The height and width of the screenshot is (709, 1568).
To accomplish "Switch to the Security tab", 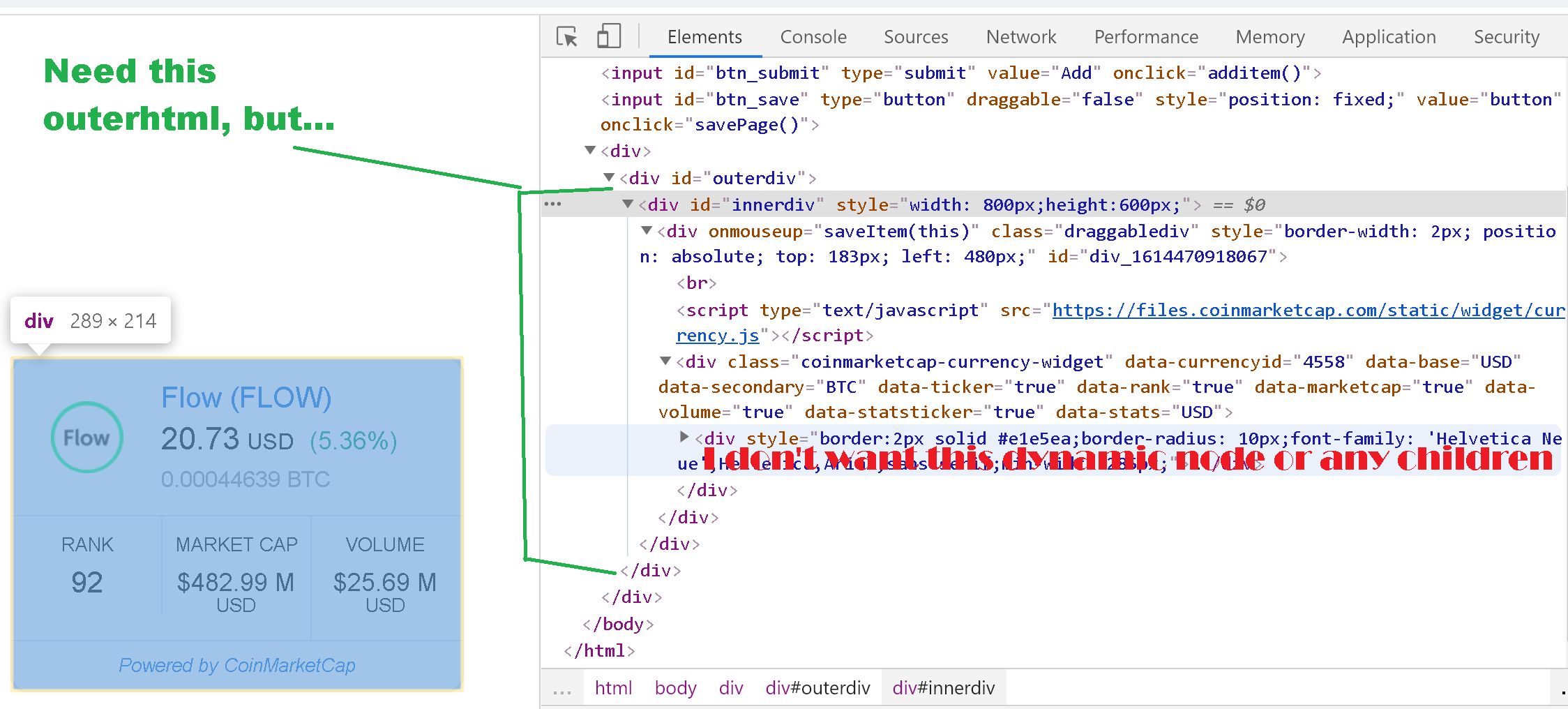I will click(1506, 36).
